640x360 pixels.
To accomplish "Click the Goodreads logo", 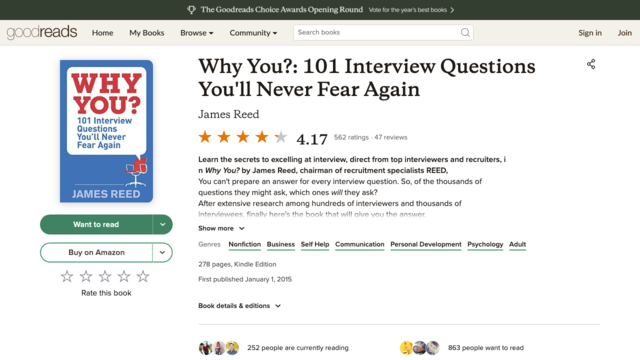I will (42, 32).
